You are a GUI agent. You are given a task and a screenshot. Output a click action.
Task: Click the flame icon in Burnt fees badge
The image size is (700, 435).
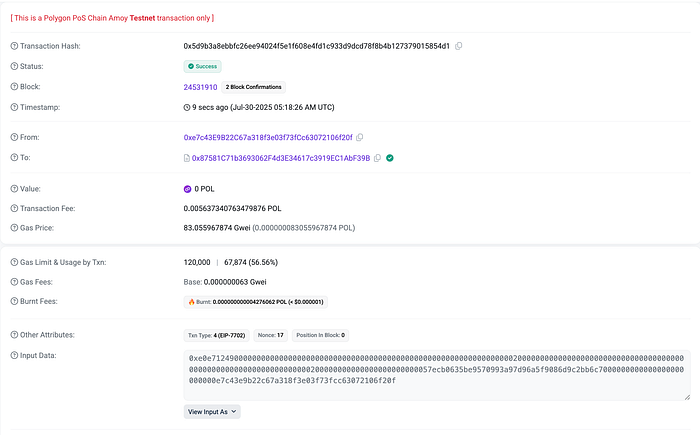(x=192, y=302)
